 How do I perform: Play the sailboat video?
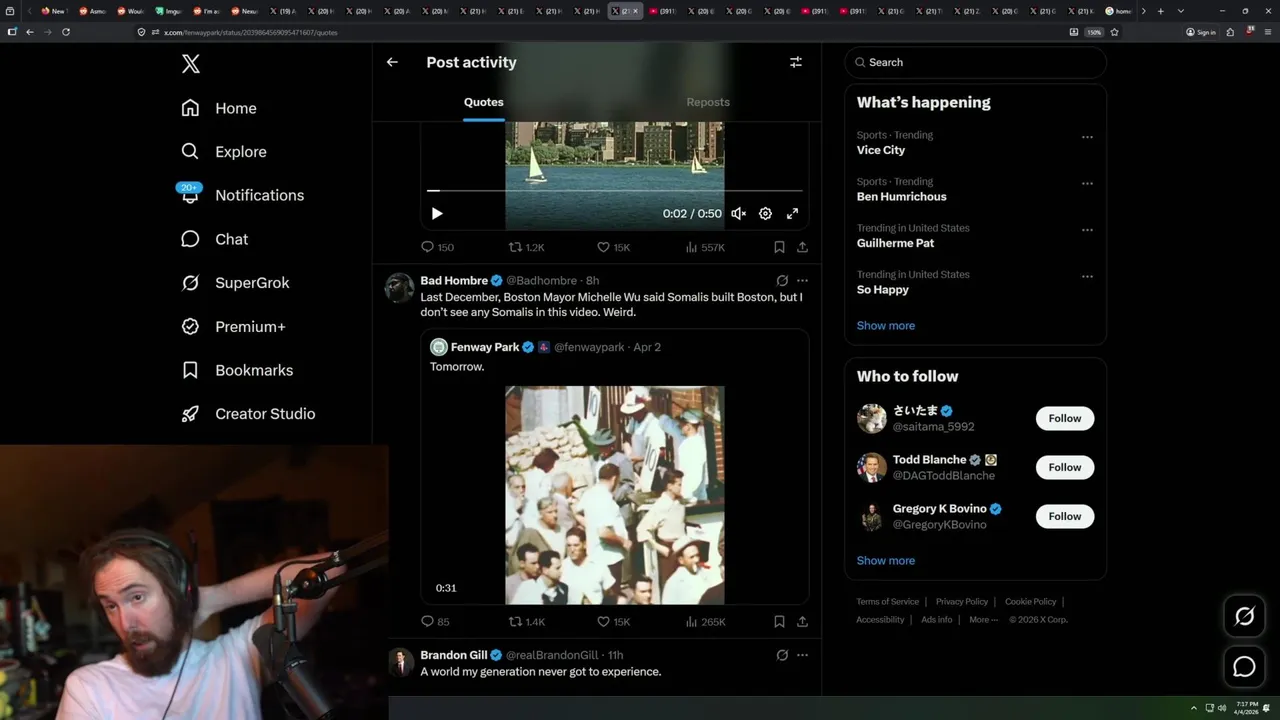(x=437, y=213)
